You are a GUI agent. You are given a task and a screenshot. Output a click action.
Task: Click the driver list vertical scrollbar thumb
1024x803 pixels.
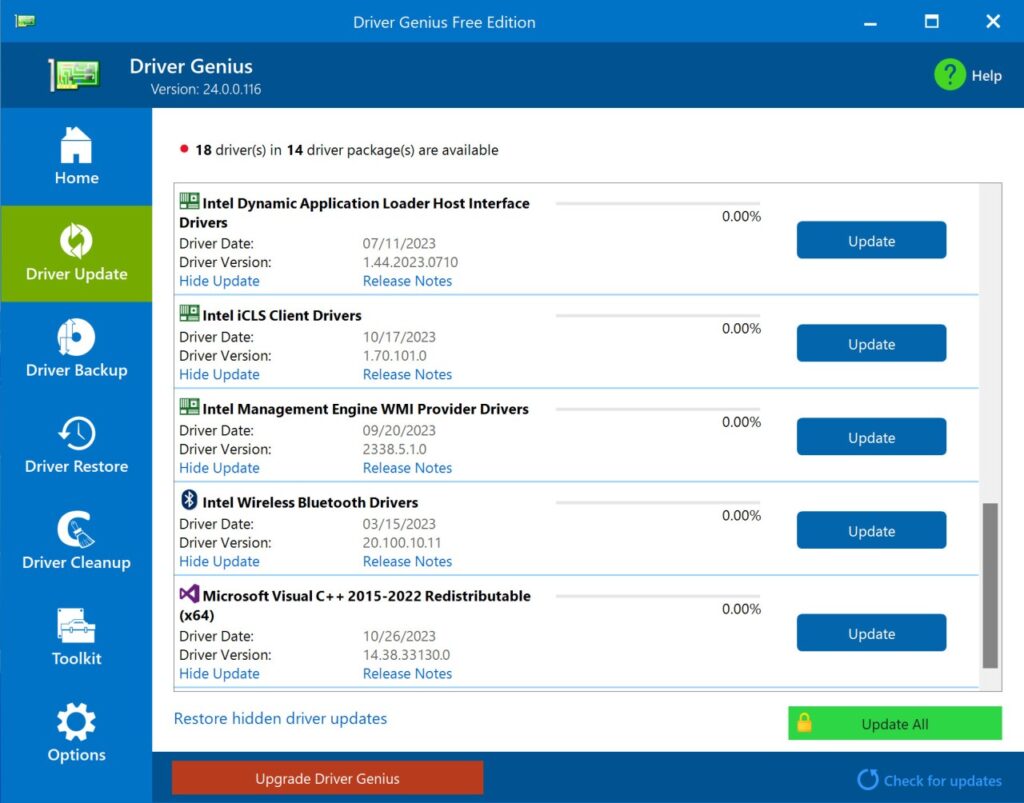[990, 585]
